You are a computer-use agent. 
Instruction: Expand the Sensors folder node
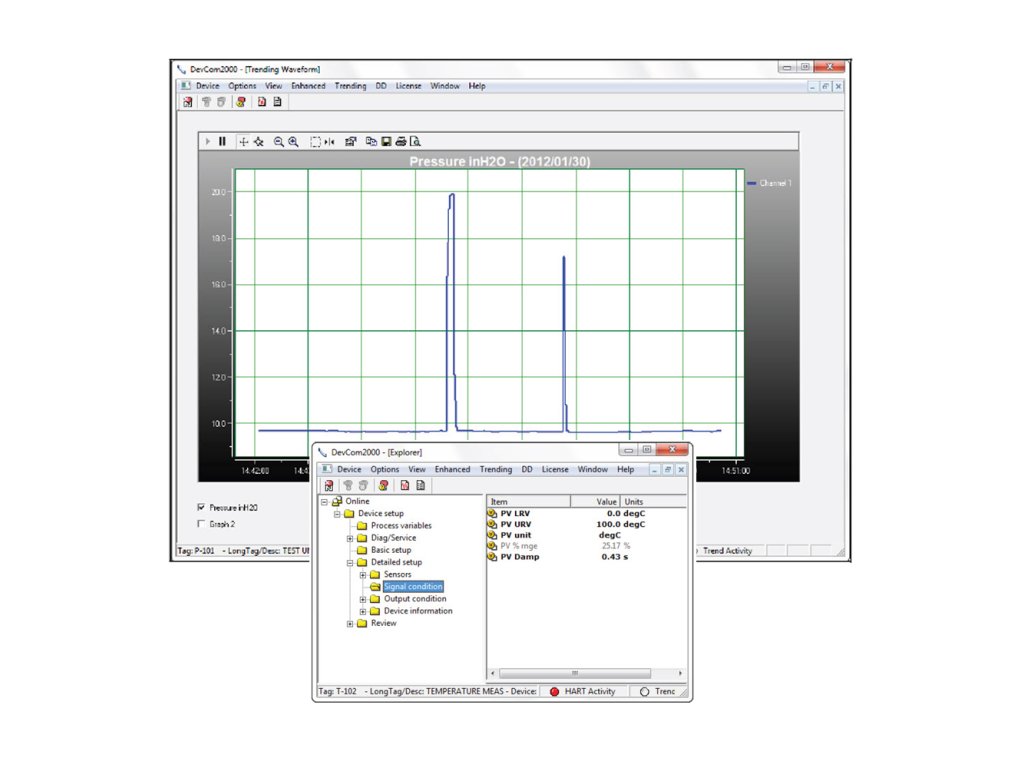point(363,575)
